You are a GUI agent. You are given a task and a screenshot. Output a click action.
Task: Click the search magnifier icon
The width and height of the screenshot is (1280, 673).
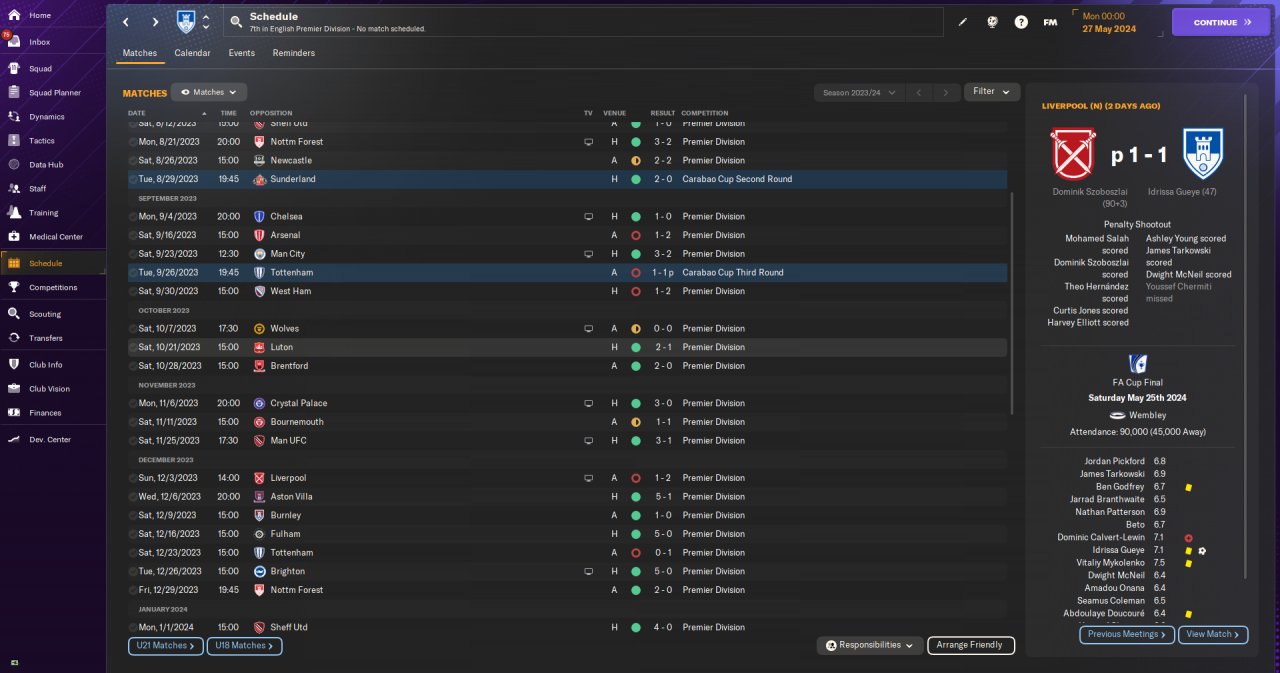[x=236, y=22]
